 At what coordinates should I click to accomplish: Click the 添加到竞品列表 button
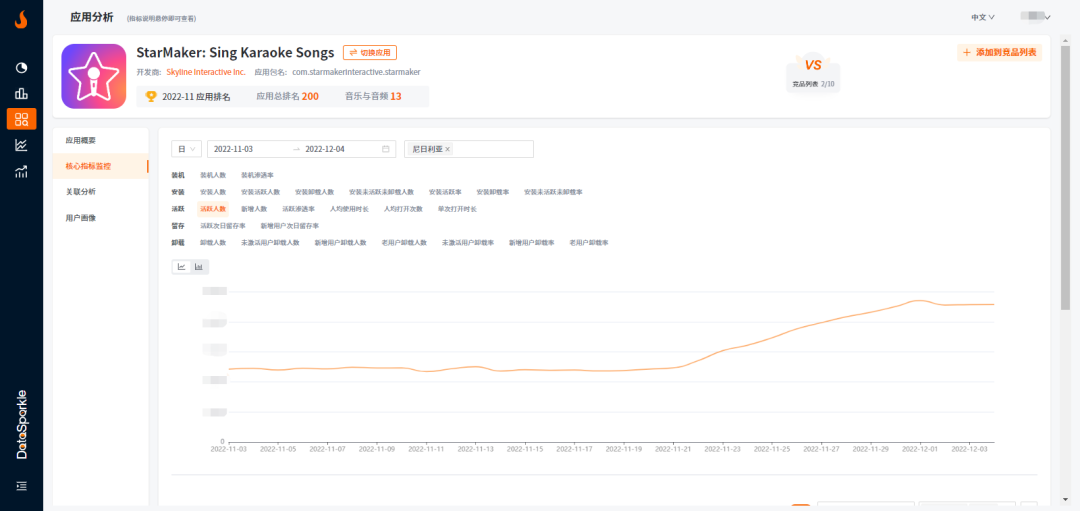pyautogui.click(x=999, y=52)
